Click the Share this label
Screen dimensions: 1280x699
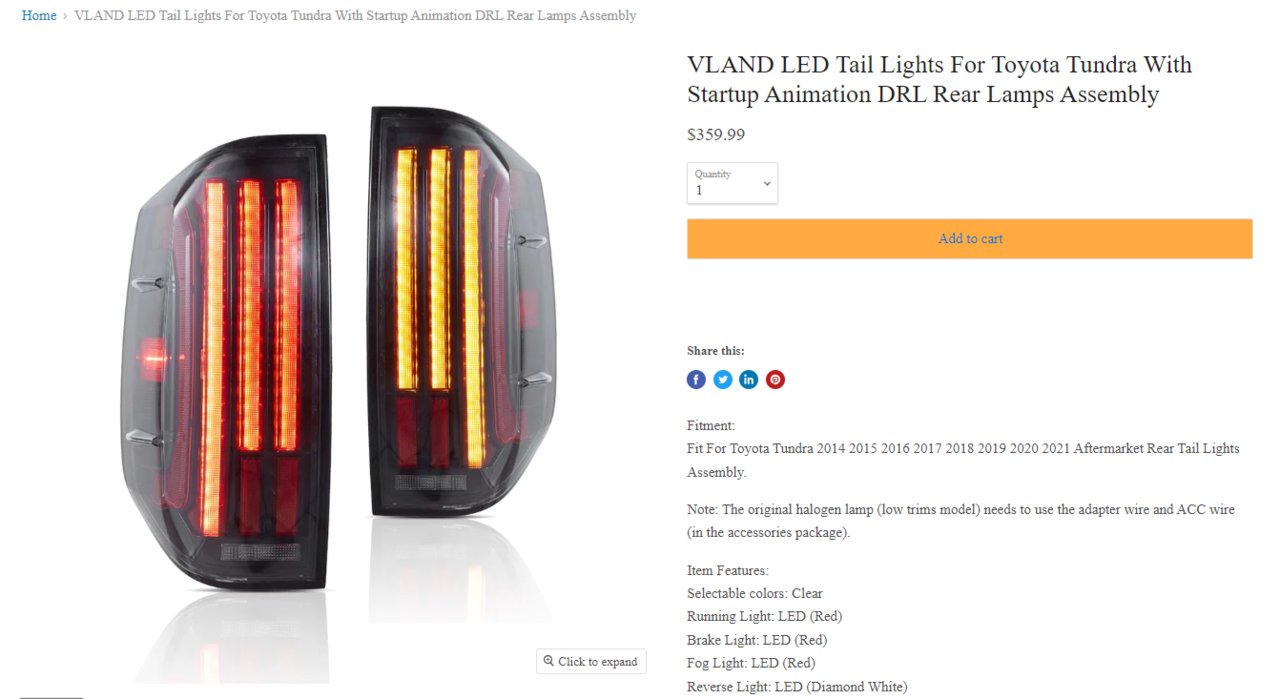point(716,351)
